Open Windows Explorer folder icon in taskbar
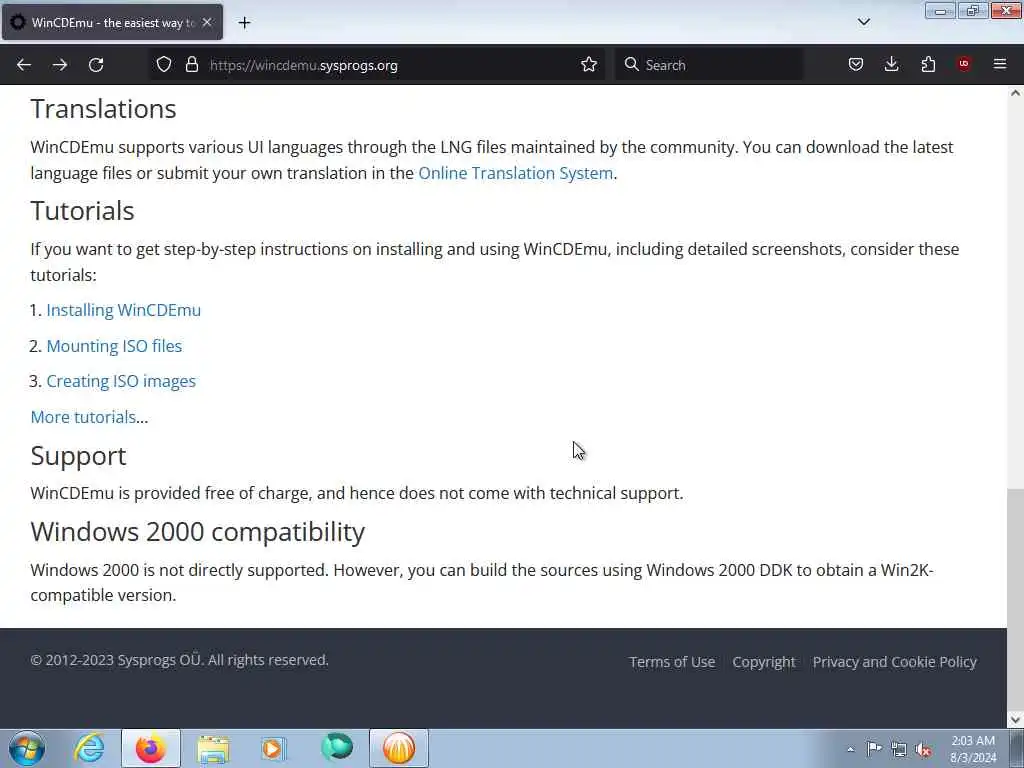The width and height of the screenshot is (1024, 768). coord(213,748)
